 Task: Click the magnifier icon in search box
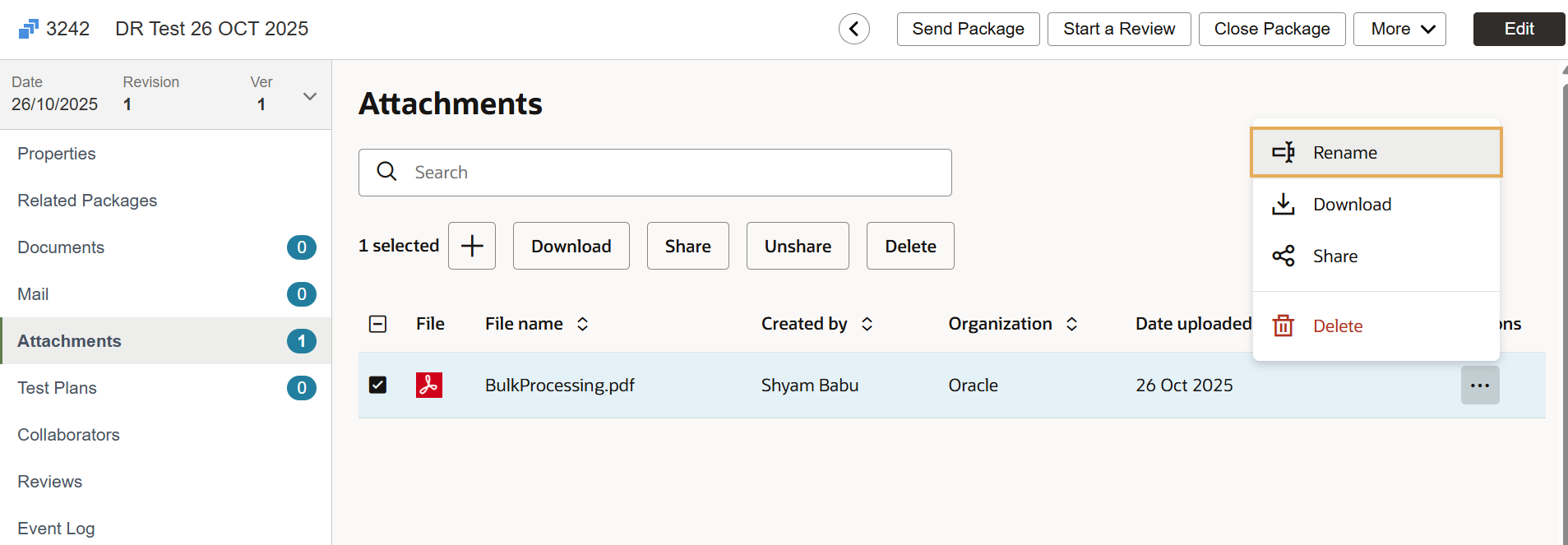[x=386, y=172]
